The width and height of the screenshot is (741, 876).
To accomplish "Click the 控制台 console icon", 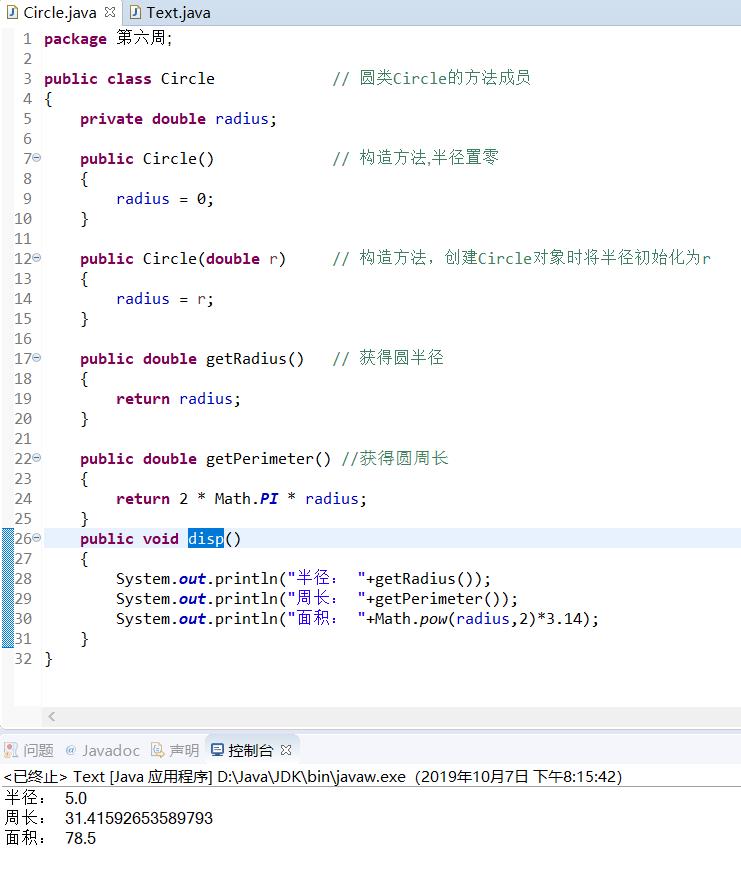I will coord(217,750).
